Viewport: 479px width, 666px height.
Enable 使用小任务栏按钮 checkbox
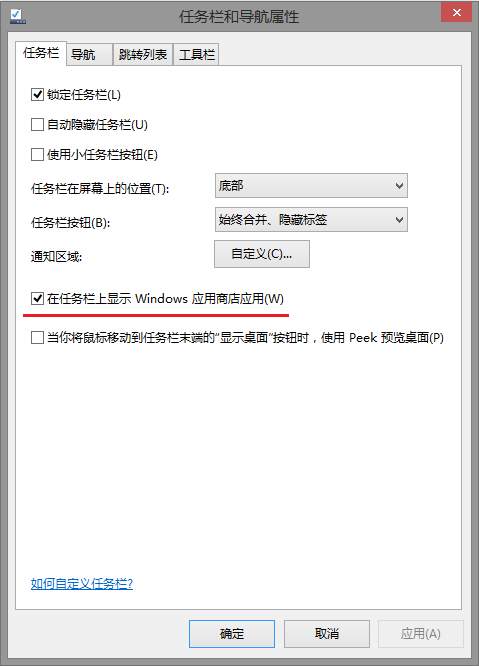coord(37,154)
